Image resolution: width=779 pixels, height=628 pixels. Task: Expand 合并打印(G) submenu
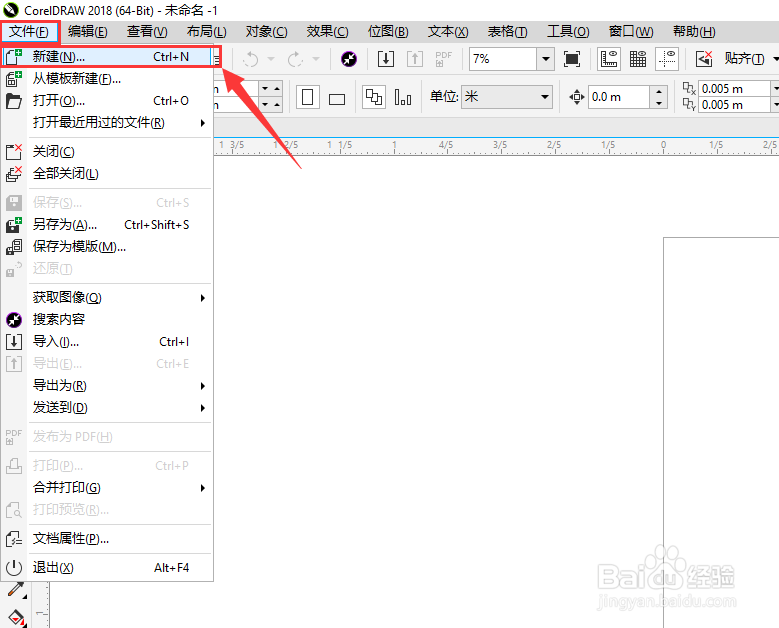[108, 487]
